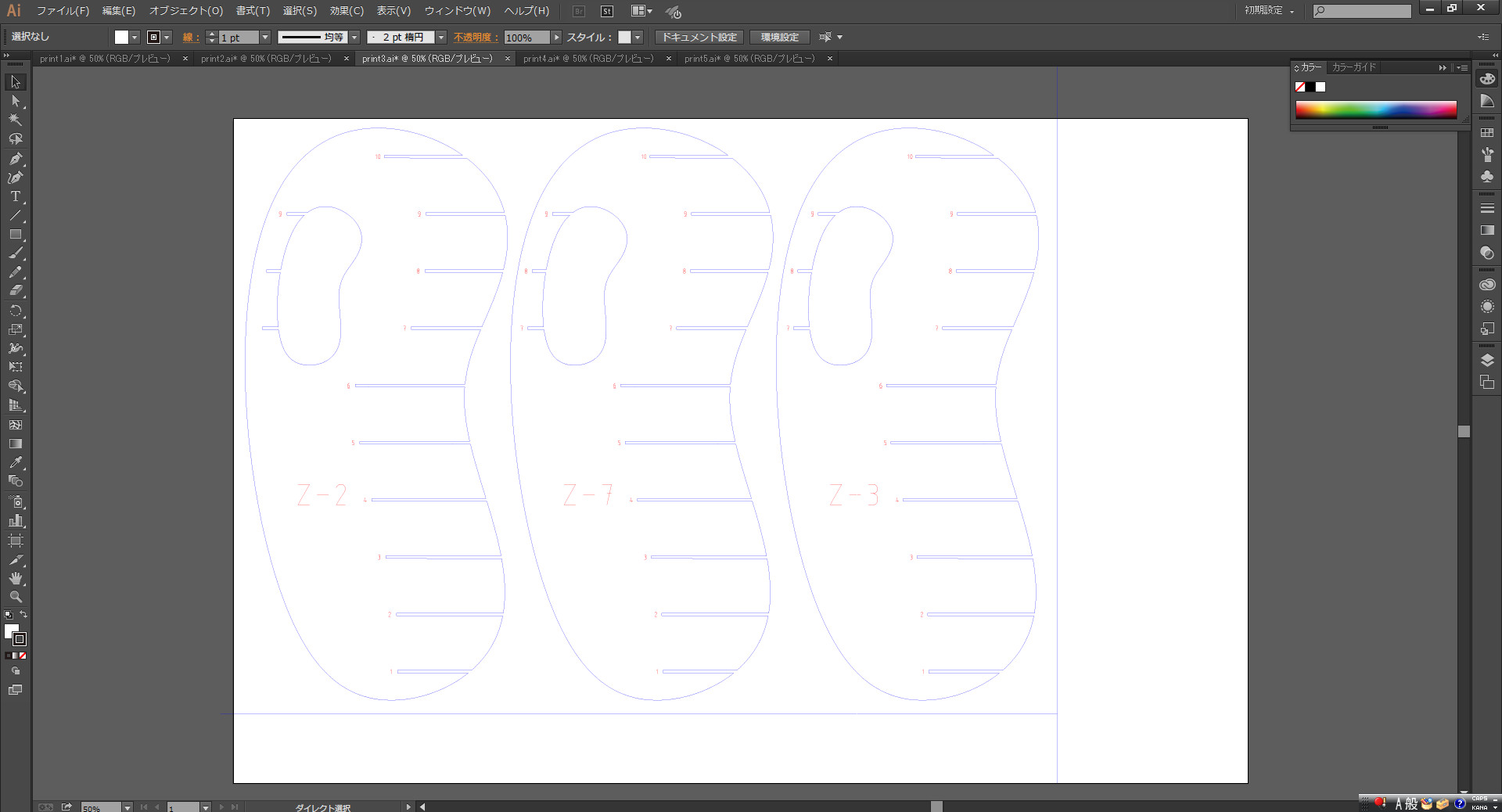This screenshot has height=812, width=1502.
Task: Open the Stroke panel icon in dock
Action: 1487,209
